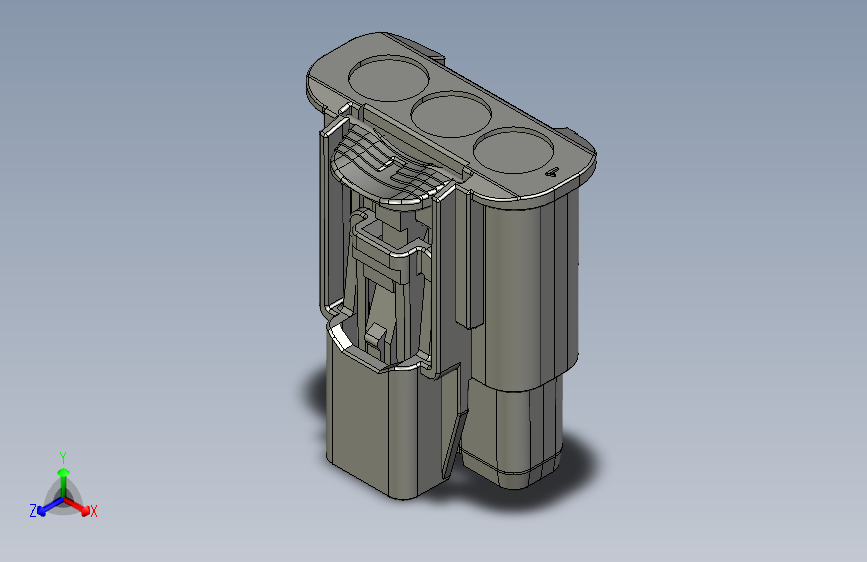Select the first circular recess on the connector top
The height and width of the screenshot is (562, 867).
click(x=389, y=78)
